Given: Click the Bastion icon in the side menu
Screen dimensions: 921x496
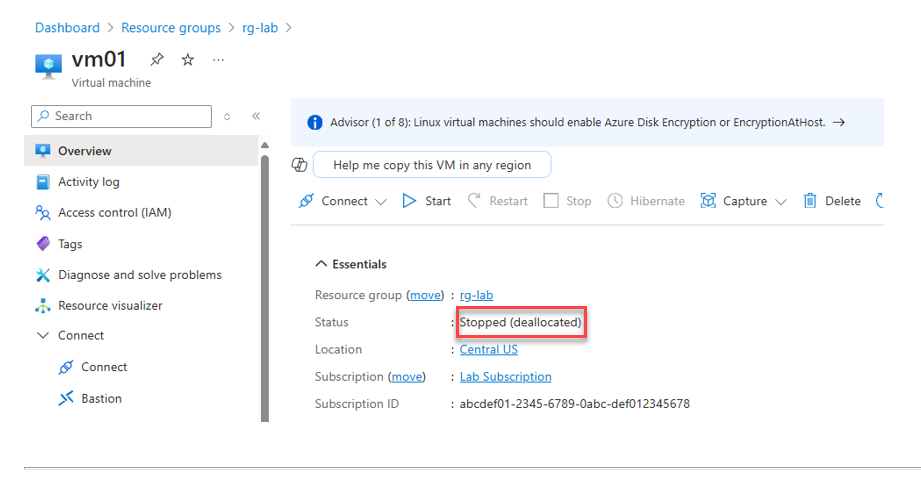Looking at the screenshot, I should coord(66,398).
